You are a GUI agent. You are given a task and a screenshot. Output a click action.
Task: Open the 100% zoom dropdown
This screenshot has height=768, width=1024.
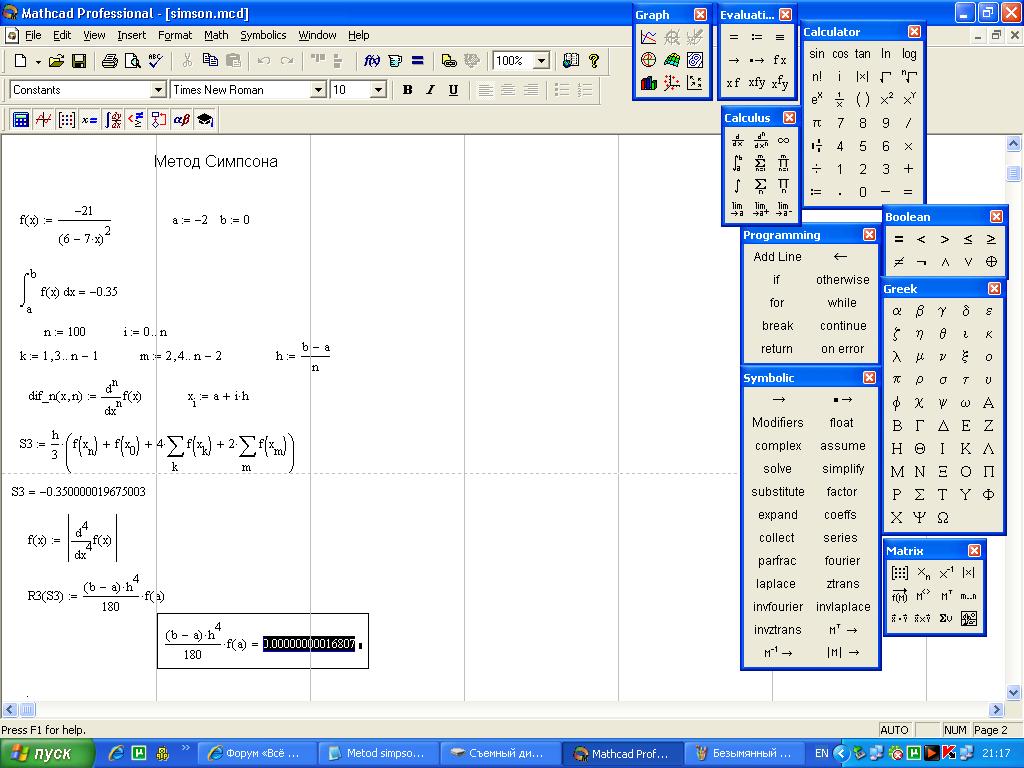coord(541,61)
